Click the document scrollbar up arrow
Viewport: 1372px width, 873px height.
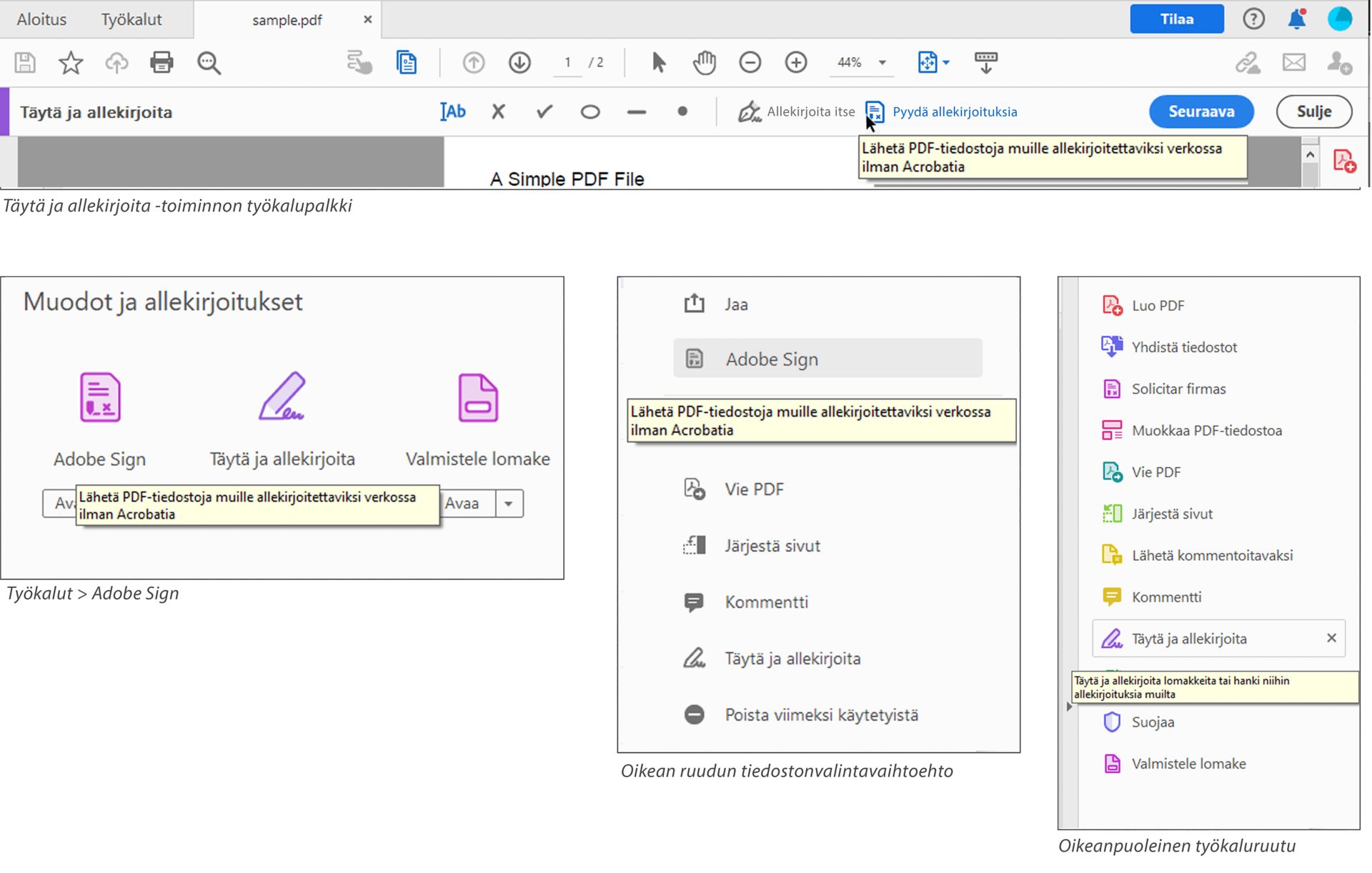pyautogui.click(x=1310, y=154)
